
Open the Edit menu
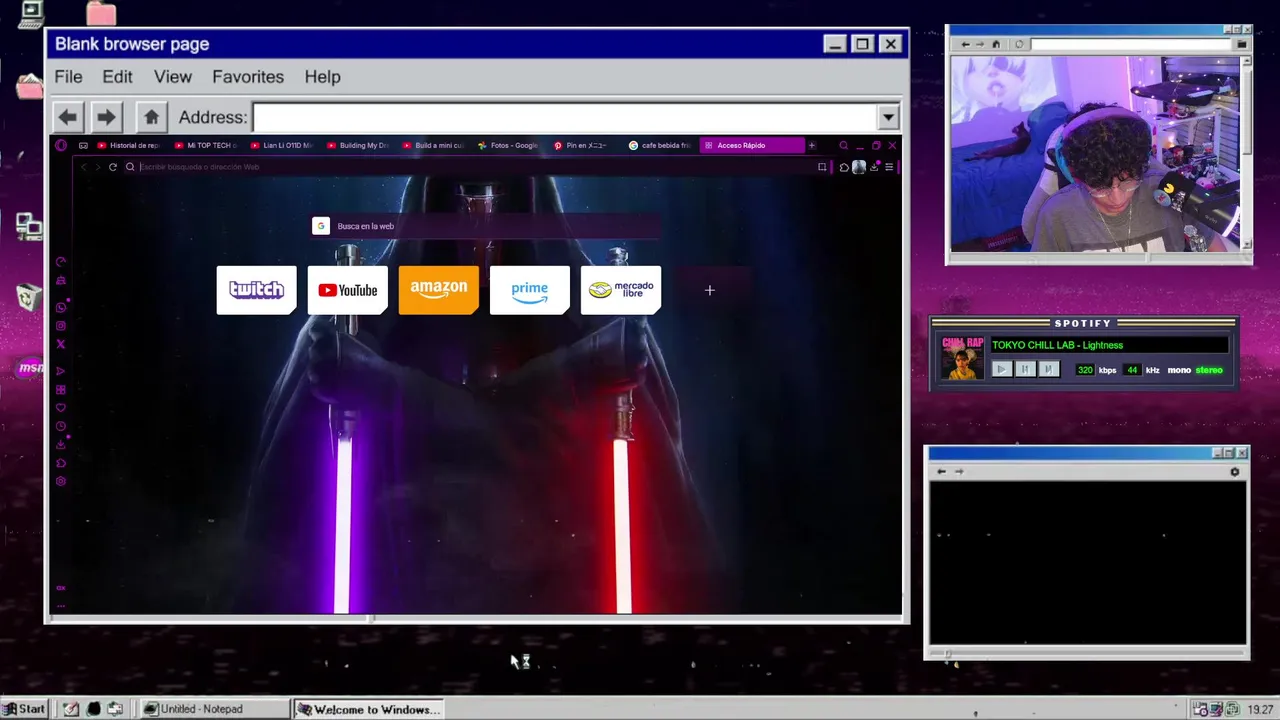point(117,77)
